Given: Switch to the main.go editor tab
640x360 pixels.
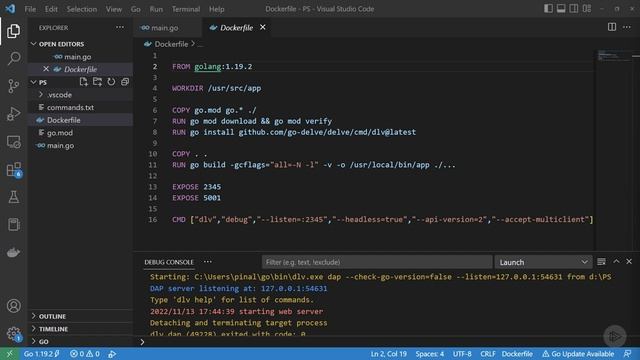Looking at the screenshot, I should (x=165, y=28).
